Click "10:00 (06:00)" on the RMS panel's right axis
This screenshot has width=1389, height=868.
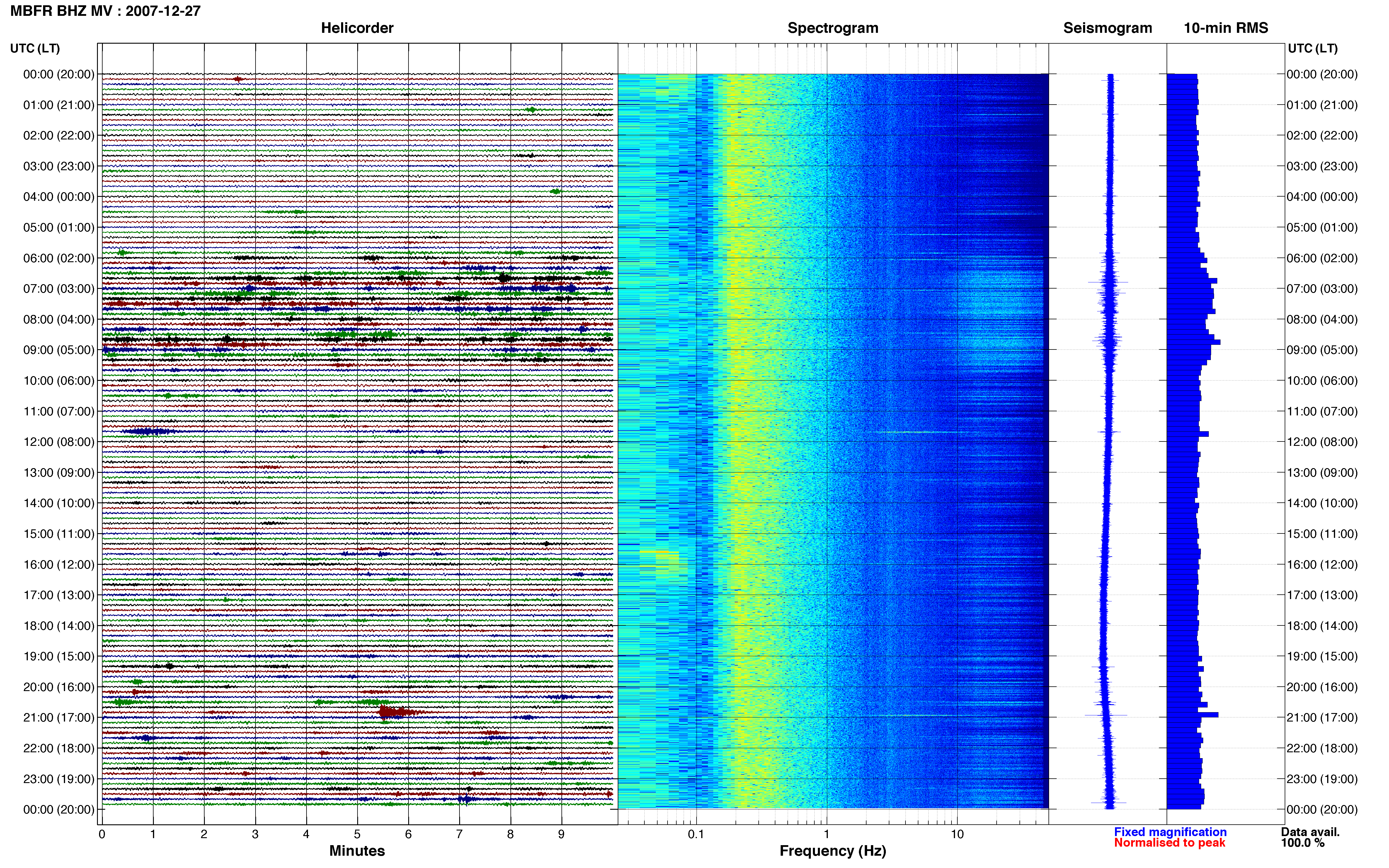click(x=1322, y=381)
